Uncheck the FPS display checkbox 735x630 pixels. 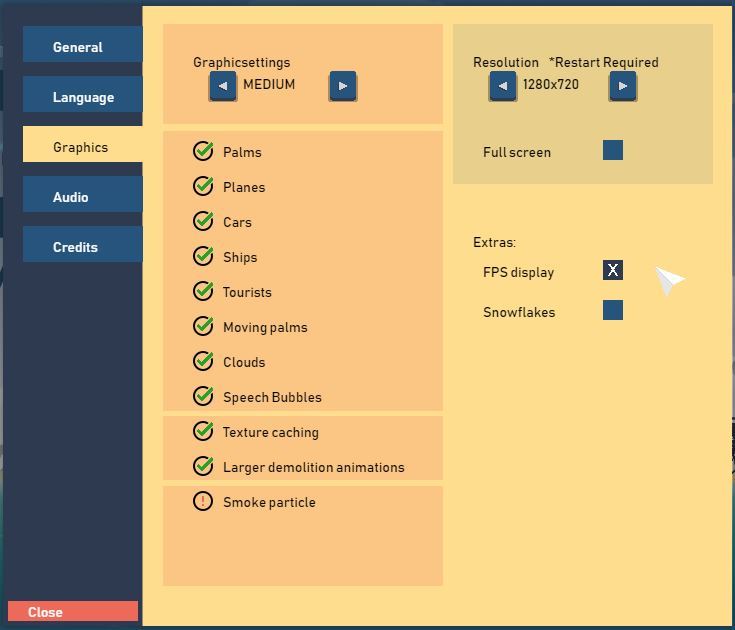613,270
